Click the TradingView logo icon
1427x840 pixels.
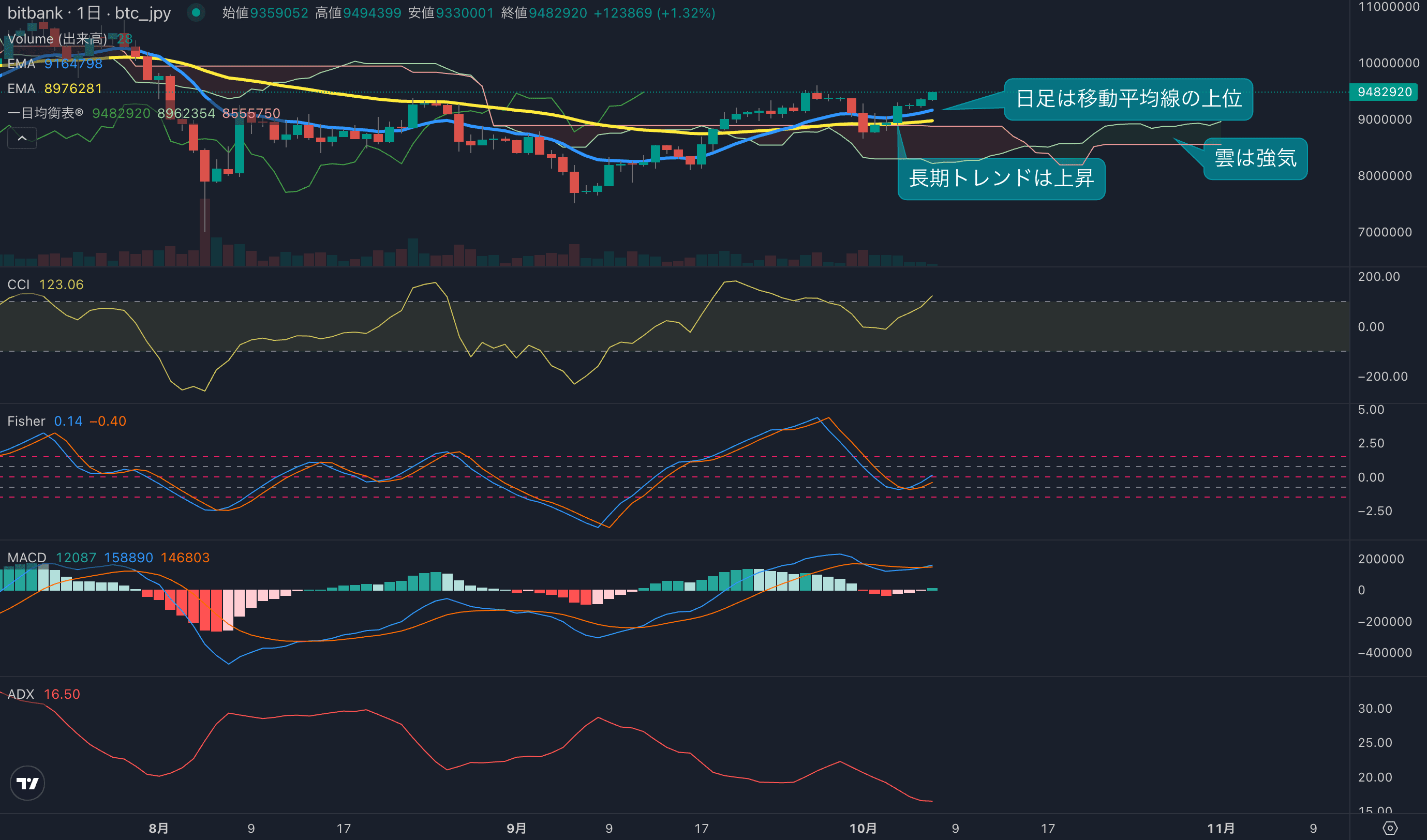(x=27, y=784)
